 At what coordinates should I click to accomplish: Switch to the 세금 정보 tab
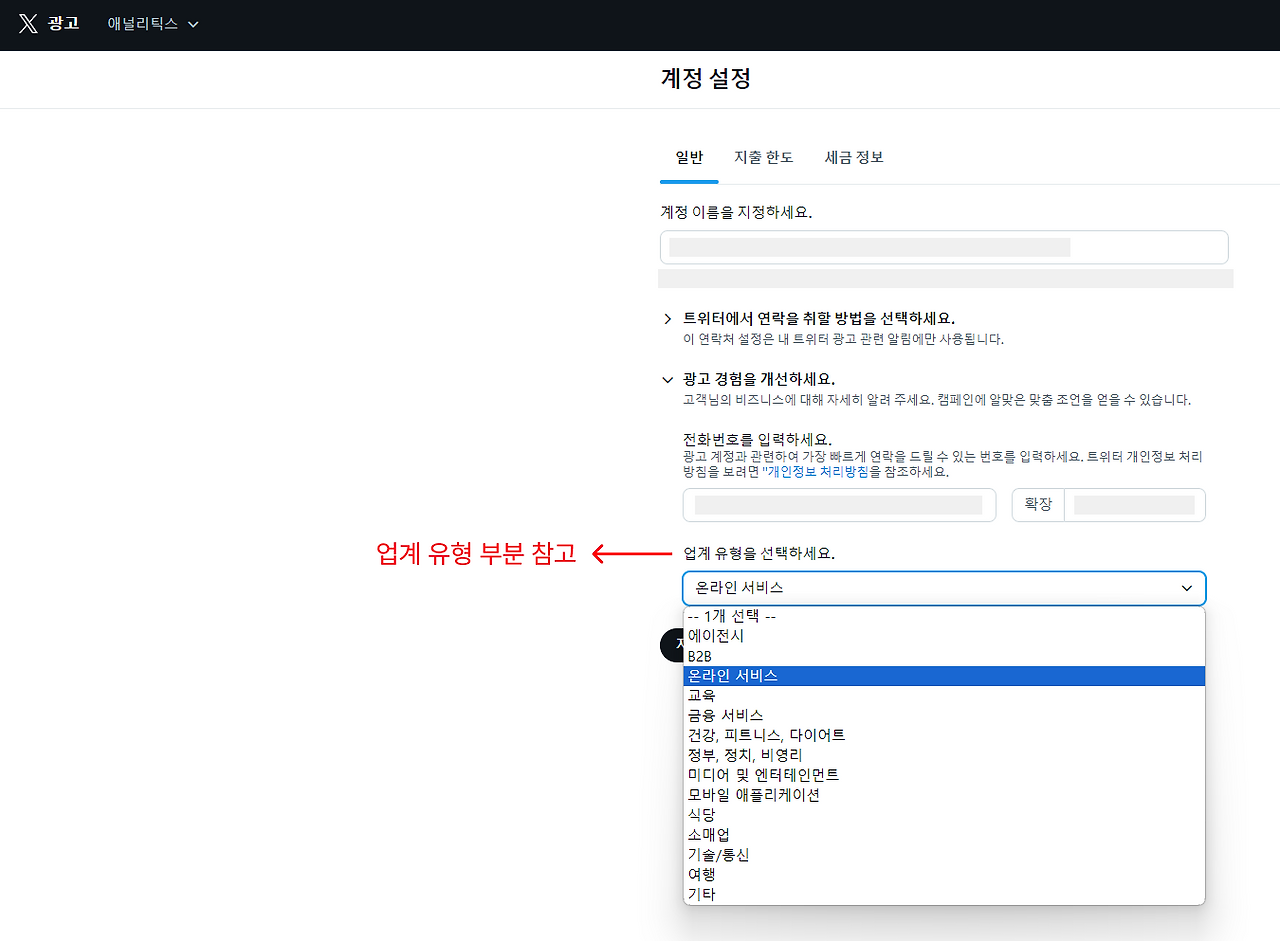coord(854,157)
